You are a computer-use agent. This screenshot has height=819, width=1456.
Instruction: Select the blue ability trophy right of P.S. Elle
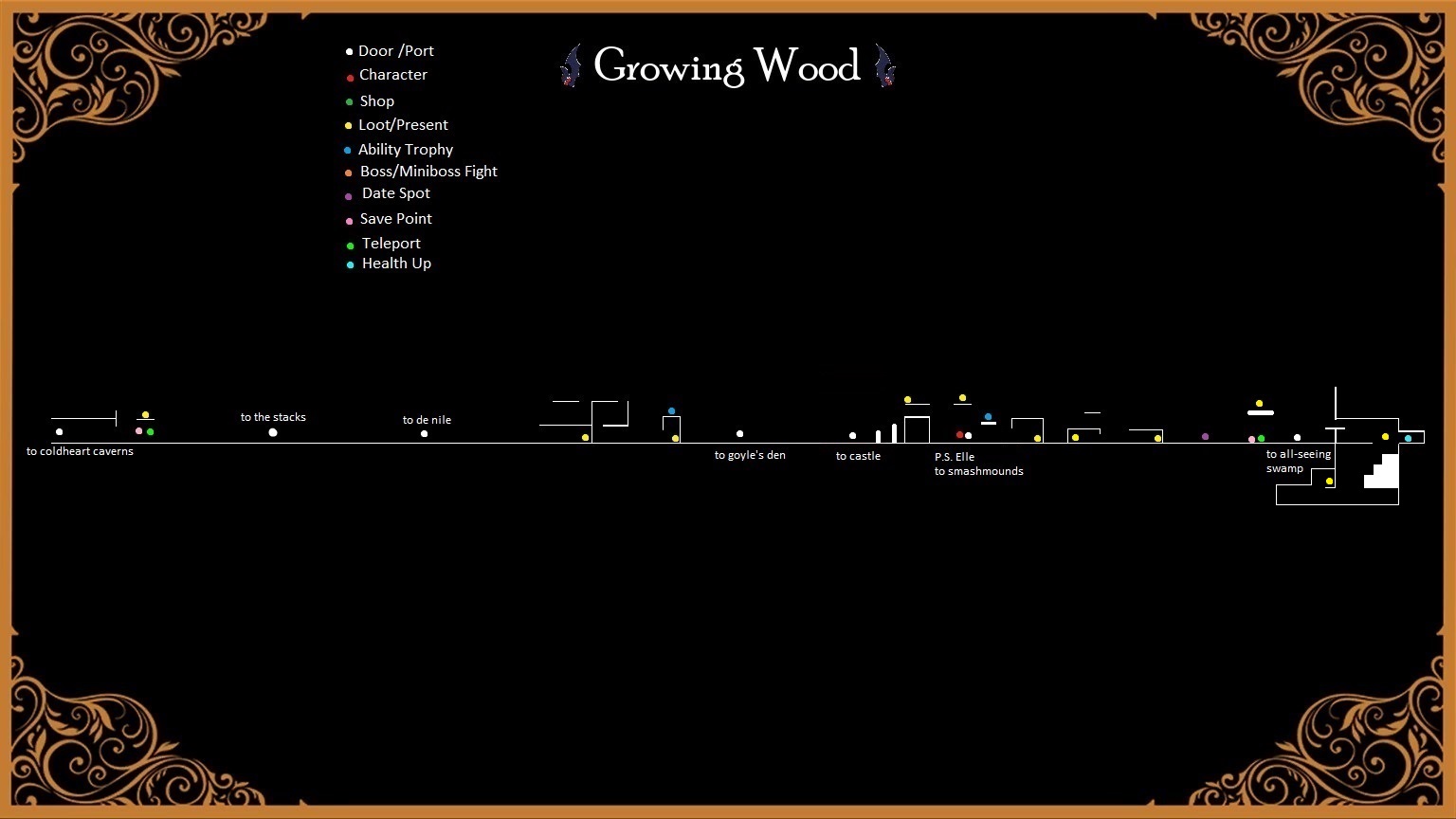click(x=988, y=416)
